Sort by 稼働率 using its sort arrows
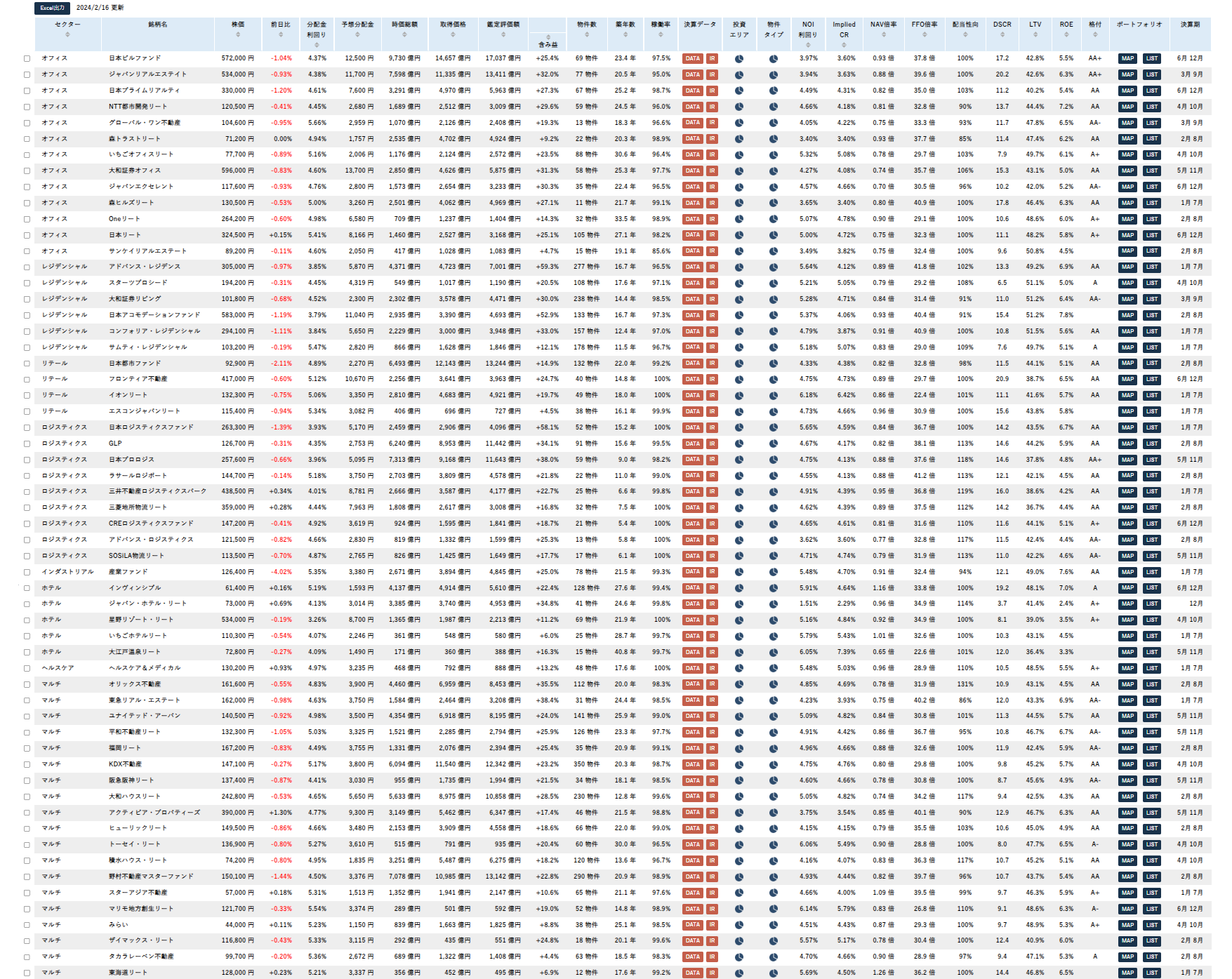This screenshot has width=1232, height=979. (x=660, y=34)
